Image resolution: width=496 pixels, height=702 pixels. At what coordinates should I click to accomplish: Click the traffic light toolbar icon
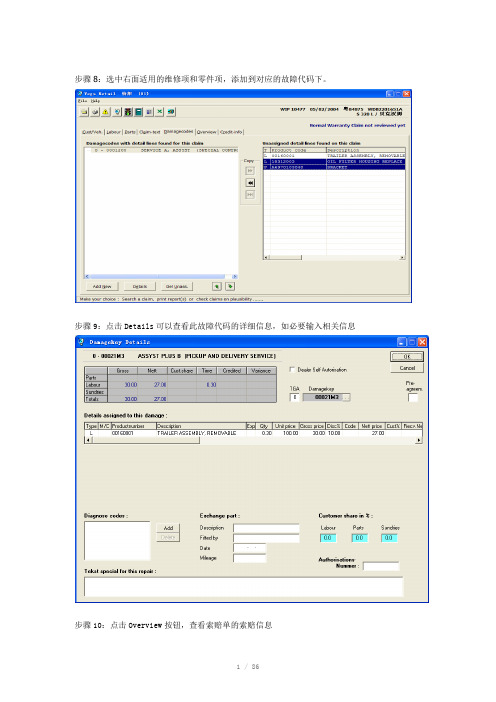pos(128,112)
